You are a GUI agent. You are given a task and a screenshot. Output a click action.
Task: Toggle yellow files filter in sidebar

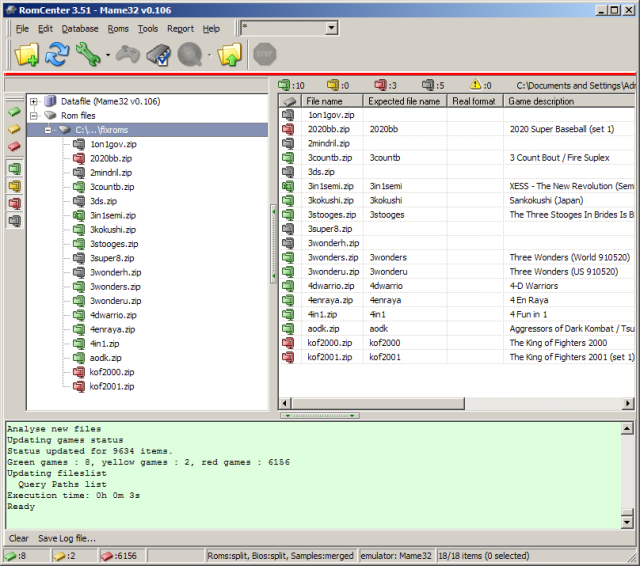(x=14, y=186)
